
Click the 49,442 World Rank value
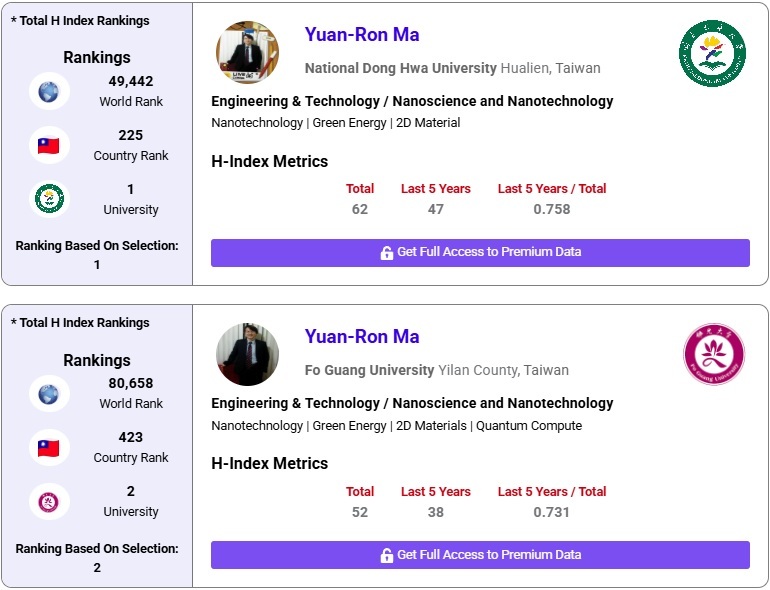coord(131,81)
